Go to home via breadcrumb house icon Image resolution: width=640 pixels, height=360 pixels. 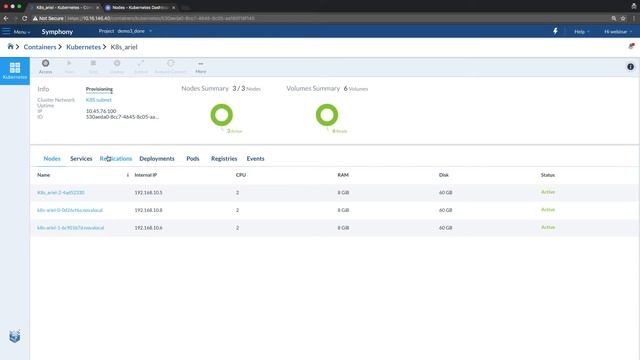click(10, 47)
